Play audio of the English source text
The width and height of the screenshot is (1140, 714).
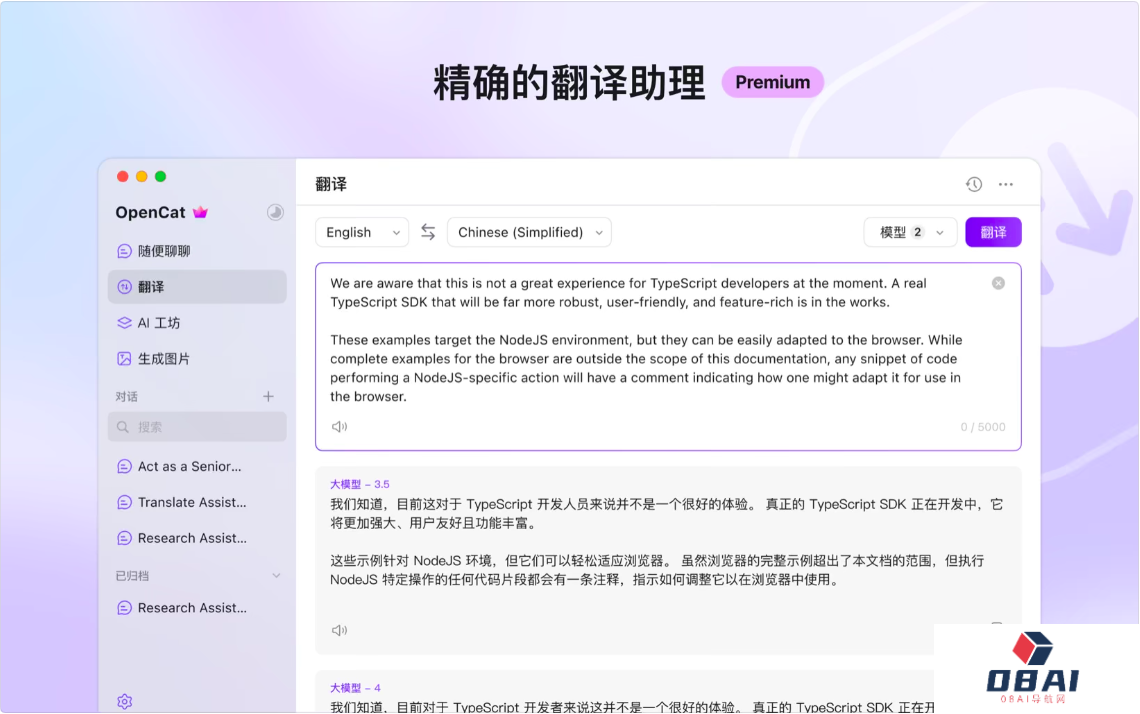340,427
